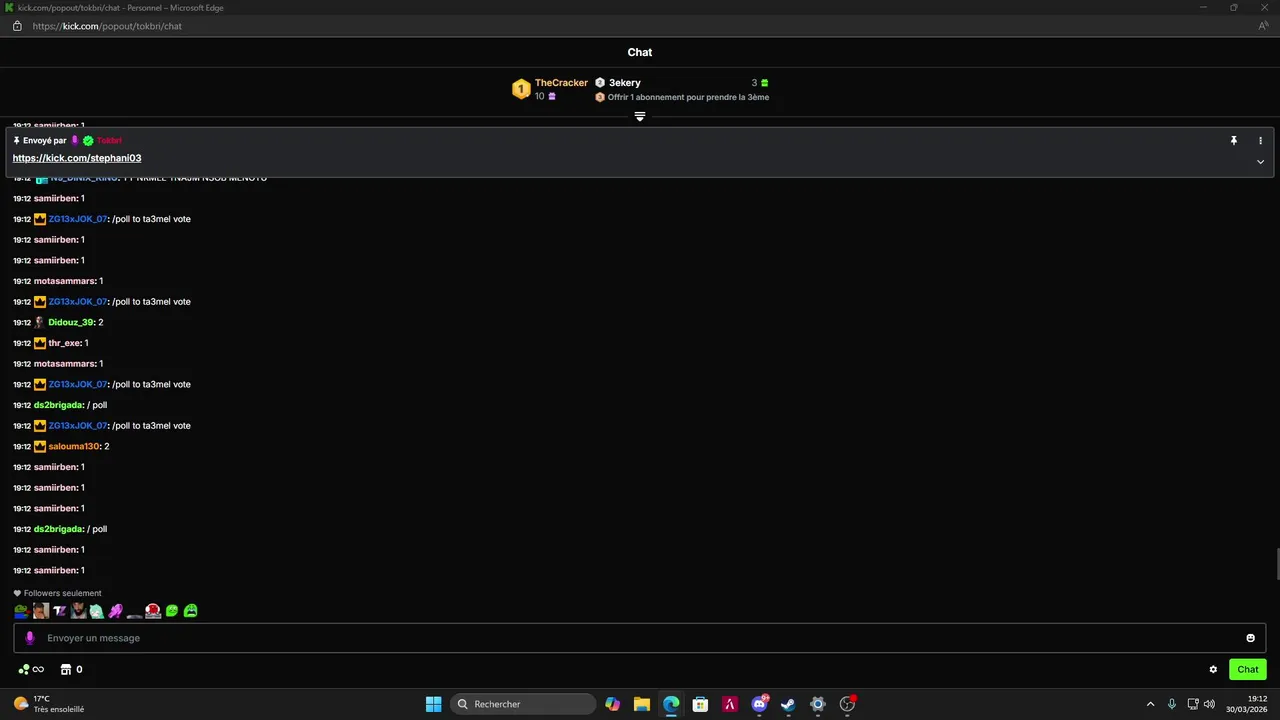Image resolution: width=1280 pixels, height=720 pixels.
Task: Unpin message with the pin icon
Action: (1234, 141)
